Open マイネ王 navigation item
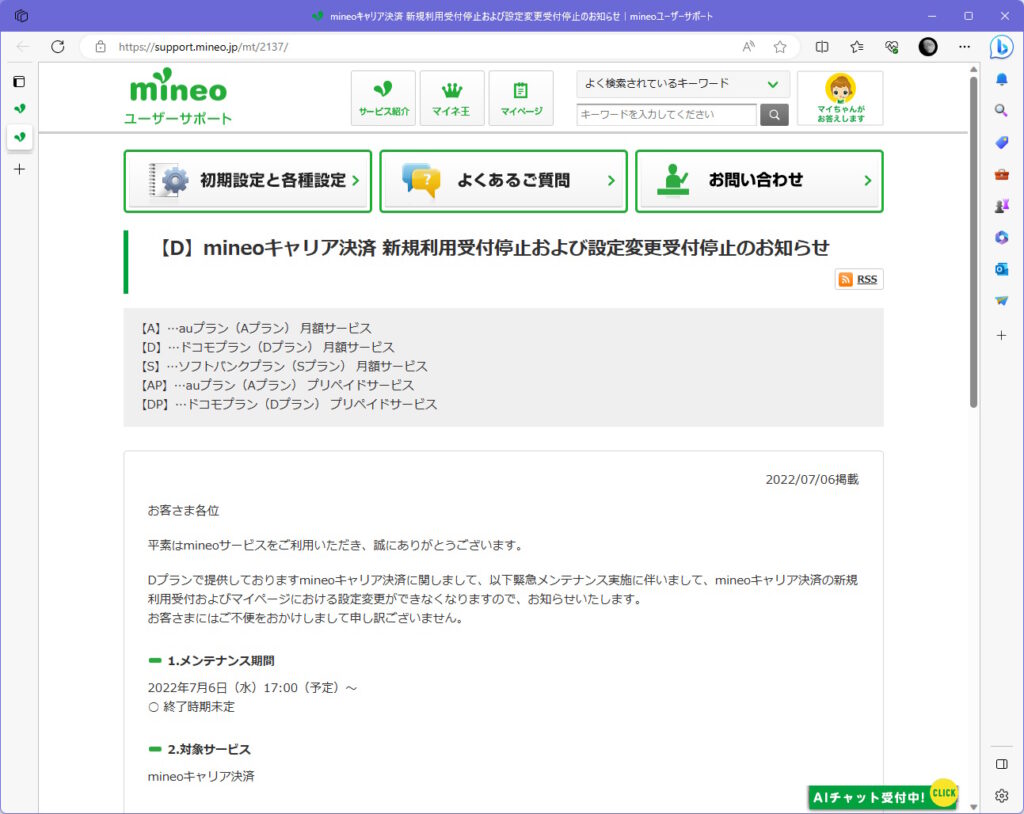This screenshot has height=814, width=1024. 452,98
